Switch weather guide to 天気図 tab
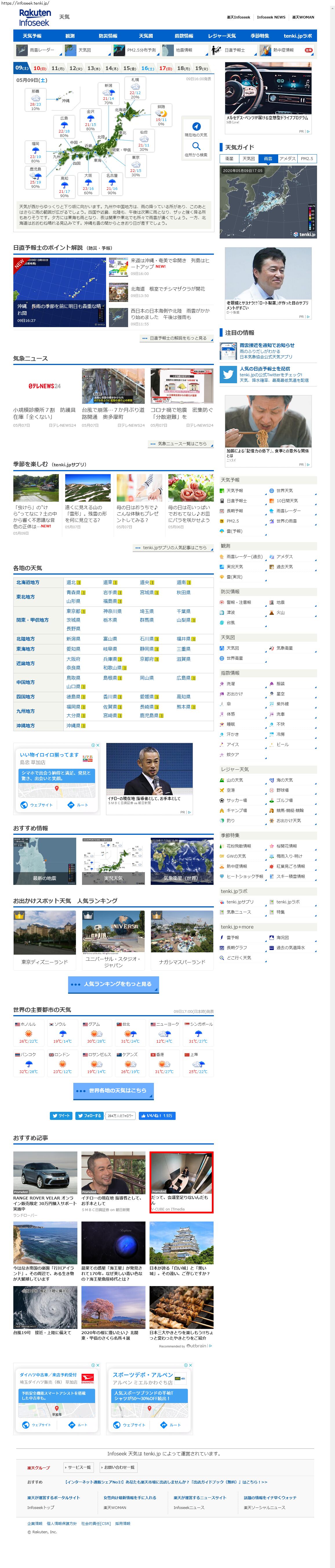335x1568 pixels. point(249,158)
